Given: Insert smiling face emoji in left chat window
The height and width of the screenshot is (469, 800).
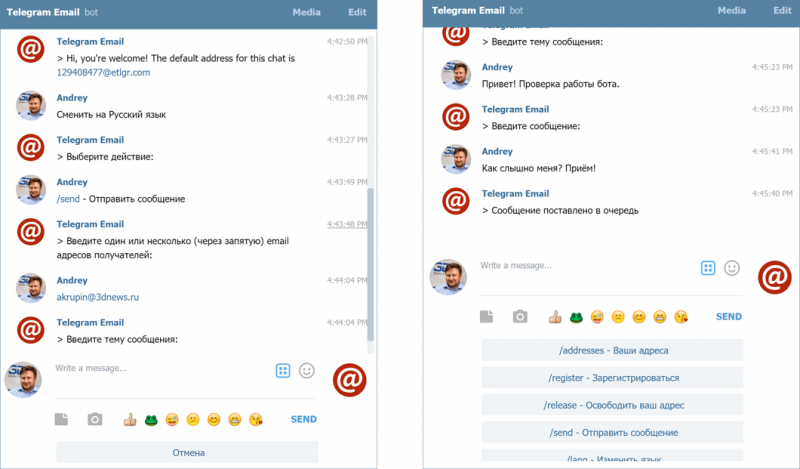Looking at the screenshot, I should 214,420.
